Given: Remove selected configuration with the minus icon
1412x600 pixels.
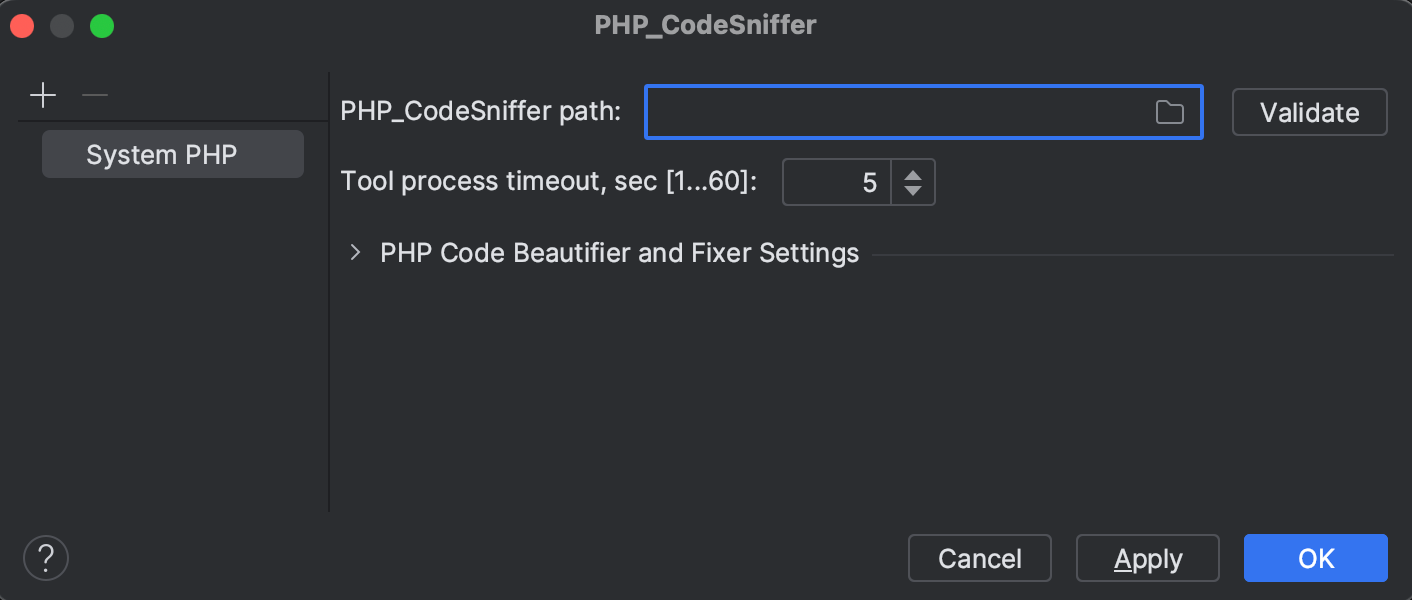Looking at the screenshot, I should [x=94, y=96].
